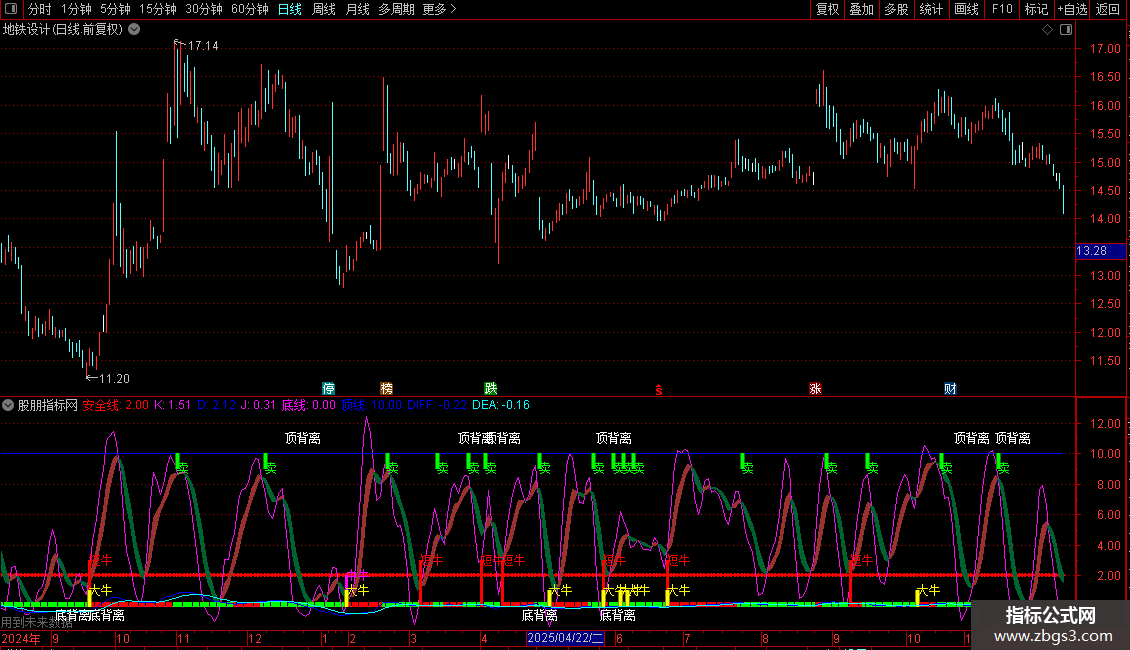Click the 停 event marker icon

coord(328,388)
